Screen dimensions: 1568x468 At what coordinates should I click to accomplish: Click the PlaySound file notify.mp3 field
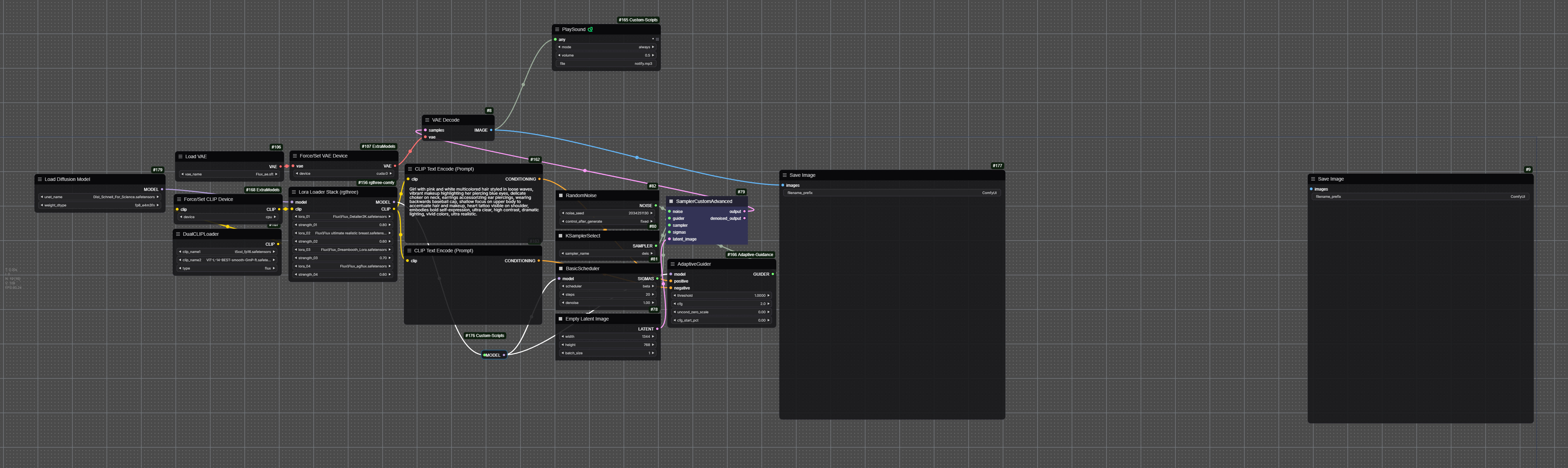click(x=606, y=64)
